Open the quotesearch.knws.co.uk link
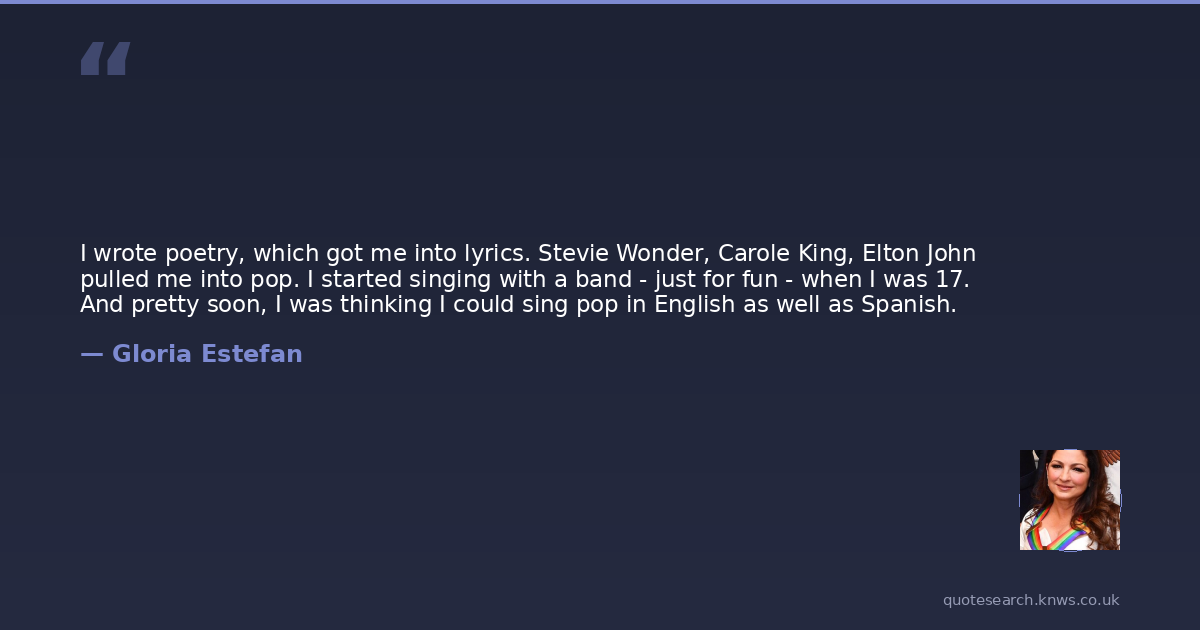The image size is (1200, 630). [1030, 600]
